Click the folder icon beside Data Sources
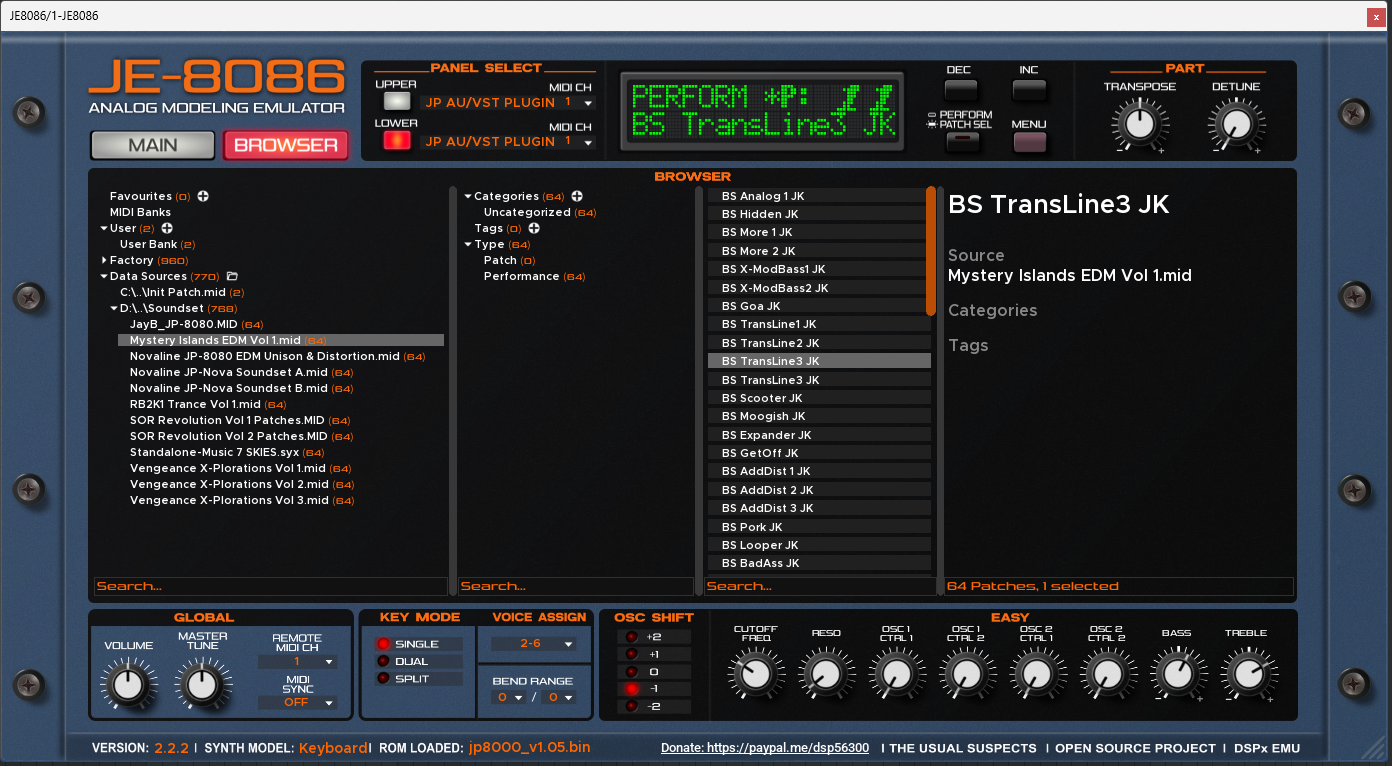This screenshot has width=1392, height=766. click(232, 276)
